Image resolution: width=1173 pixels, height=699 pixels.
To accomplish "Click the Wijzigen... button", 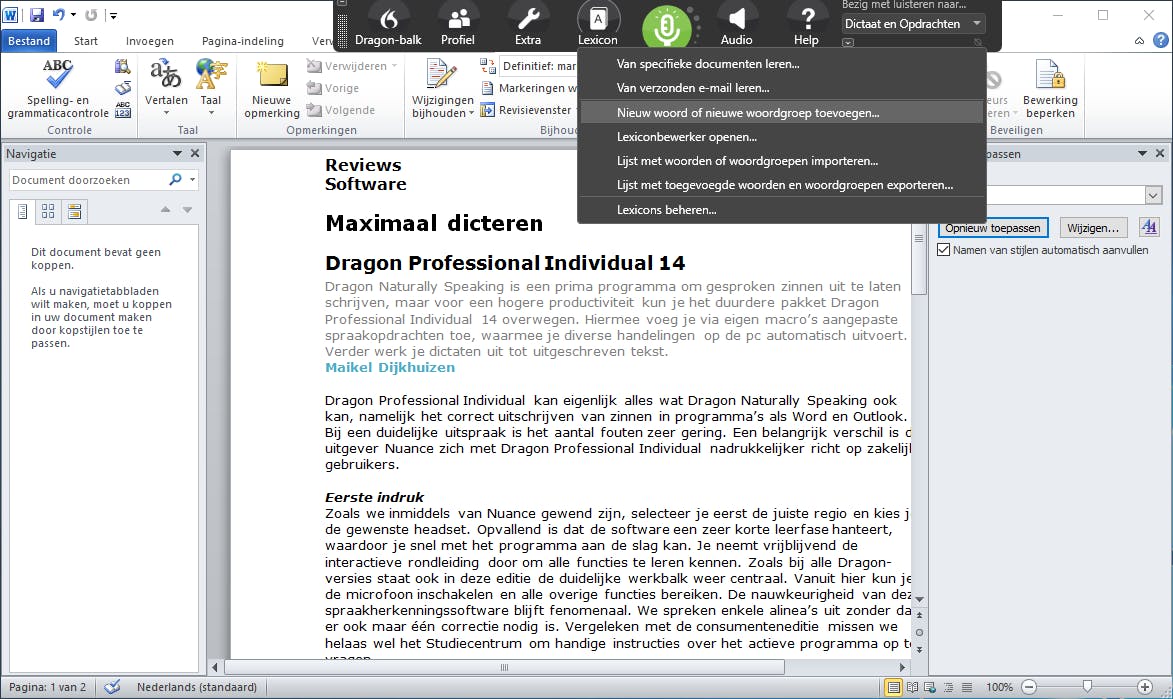I will tap(1093, 228).
